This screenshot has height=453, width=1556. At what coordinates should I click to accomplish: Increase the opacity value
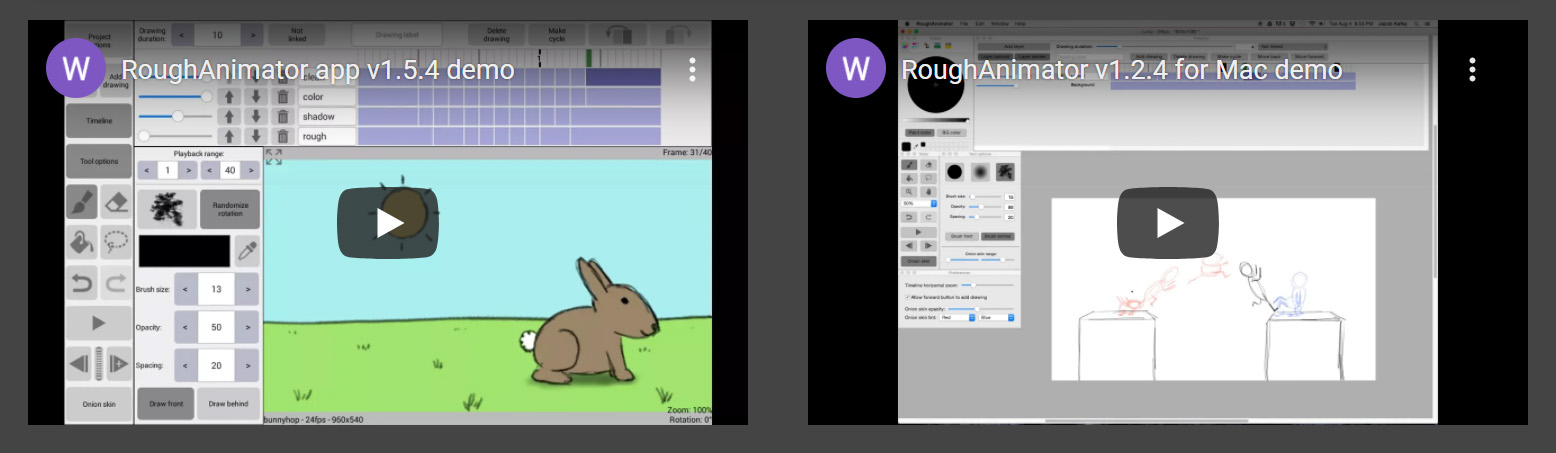(250, 328)
